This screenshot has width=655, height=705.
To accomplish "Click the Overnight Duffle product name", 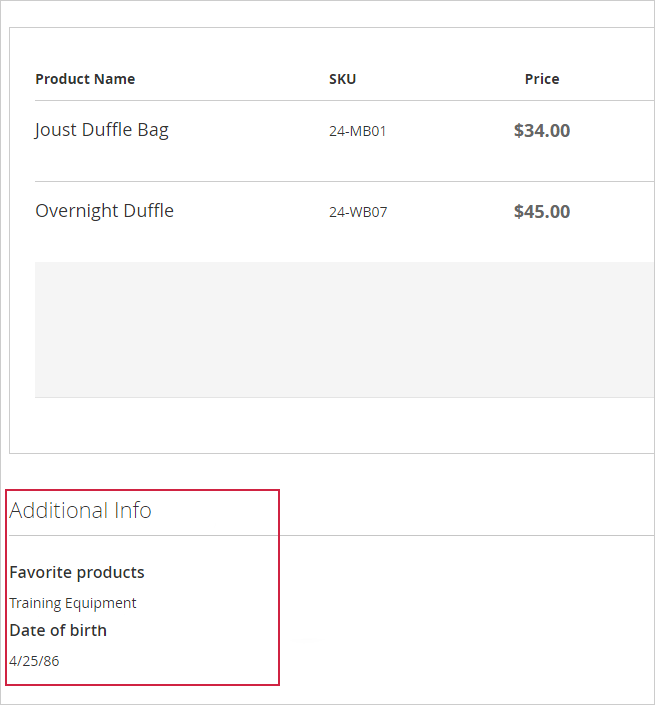I will [x=104, y=211].
